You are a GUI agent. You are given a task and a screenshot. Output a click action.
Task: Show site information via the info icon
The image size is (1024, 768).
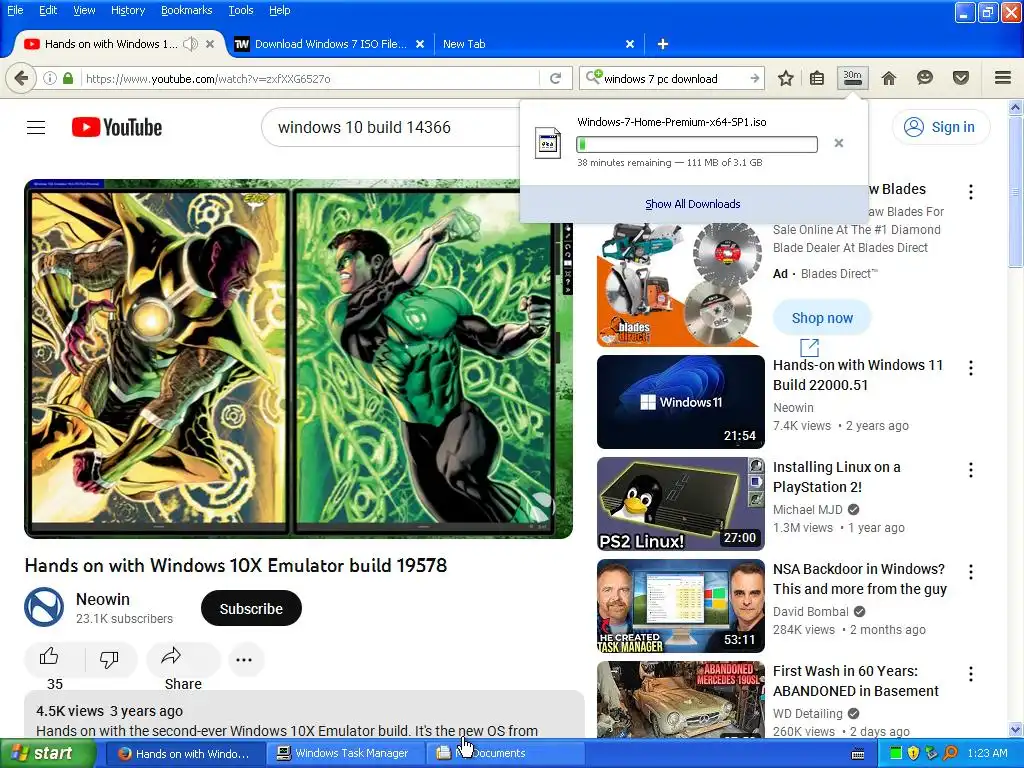pyautogui.click(x=50, y=78)
